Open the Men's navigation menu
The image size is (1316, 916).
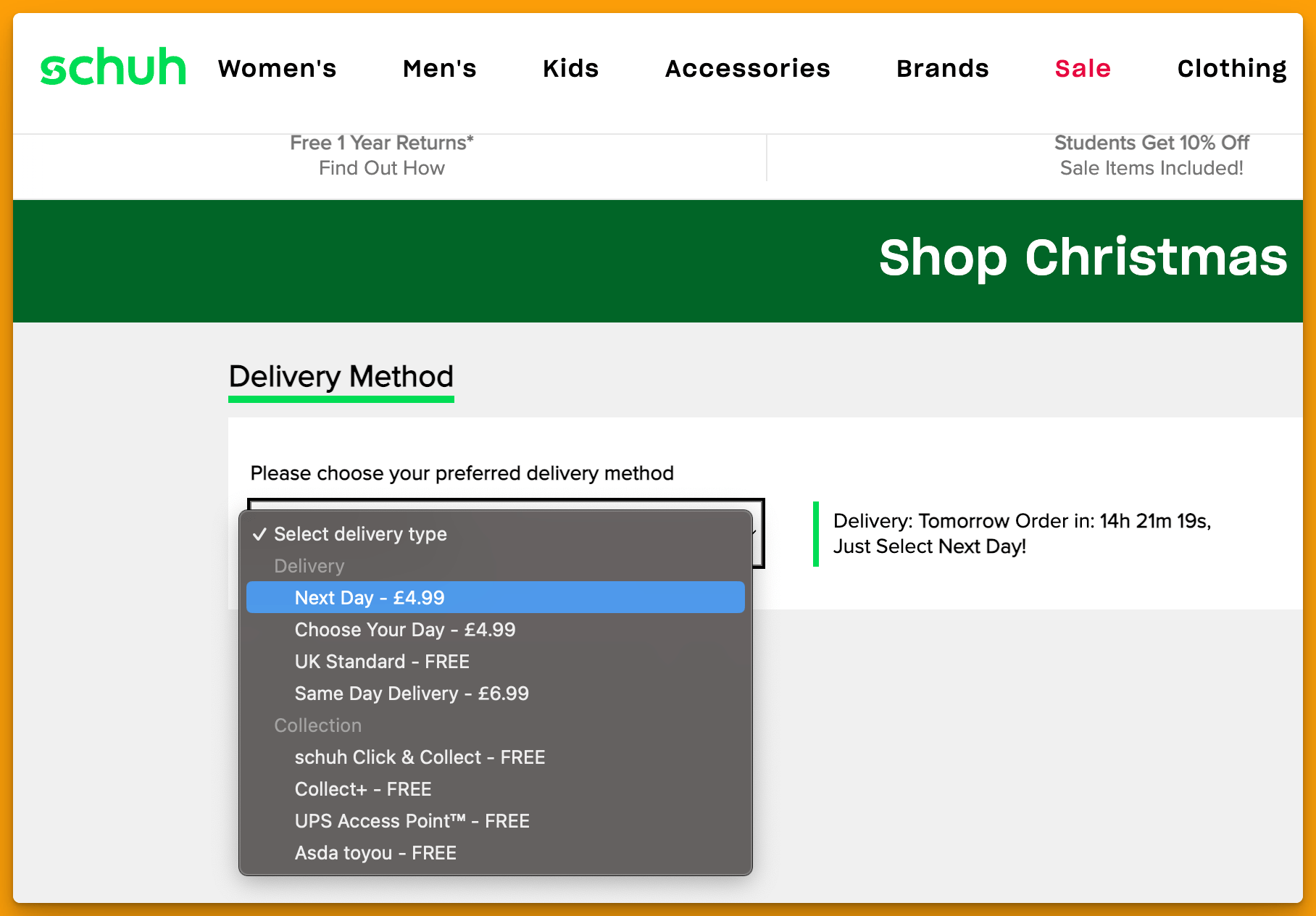(440, 68)
